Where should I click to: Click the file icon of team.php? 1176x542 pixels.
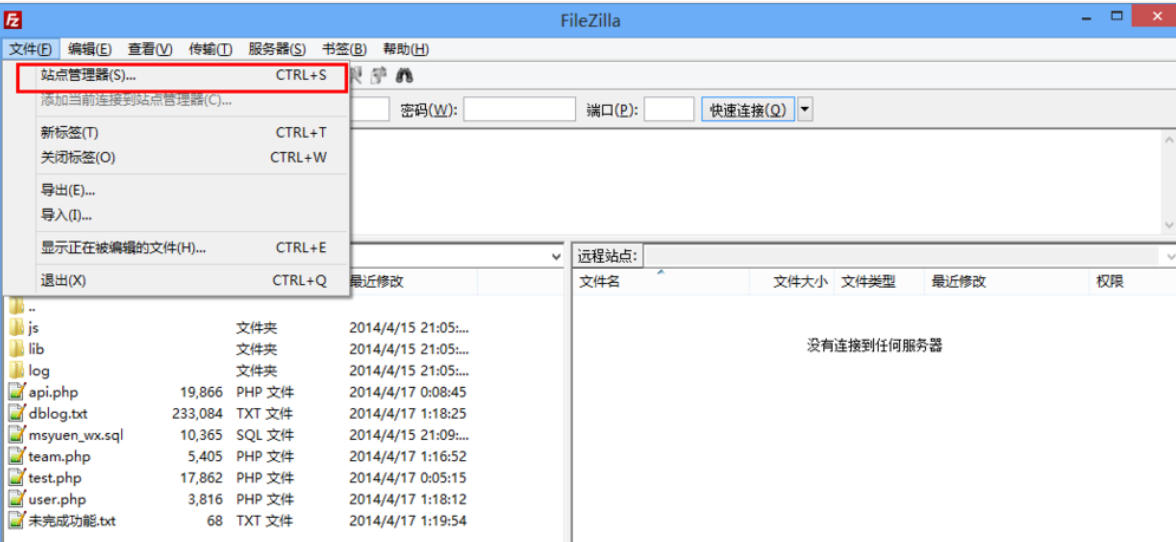tap(16, 456)
